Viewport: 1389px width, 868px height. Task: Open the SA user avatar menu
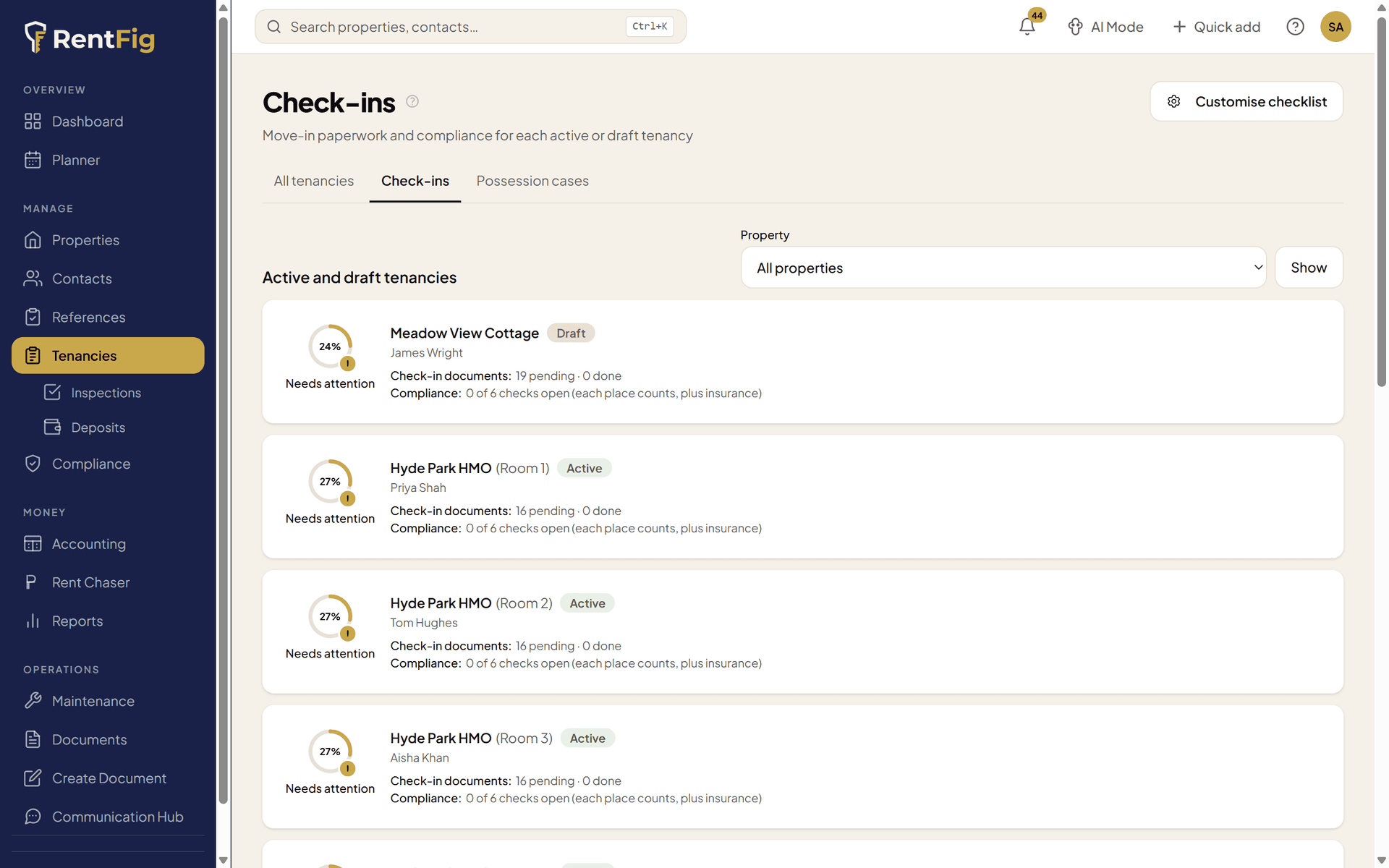1335,27
